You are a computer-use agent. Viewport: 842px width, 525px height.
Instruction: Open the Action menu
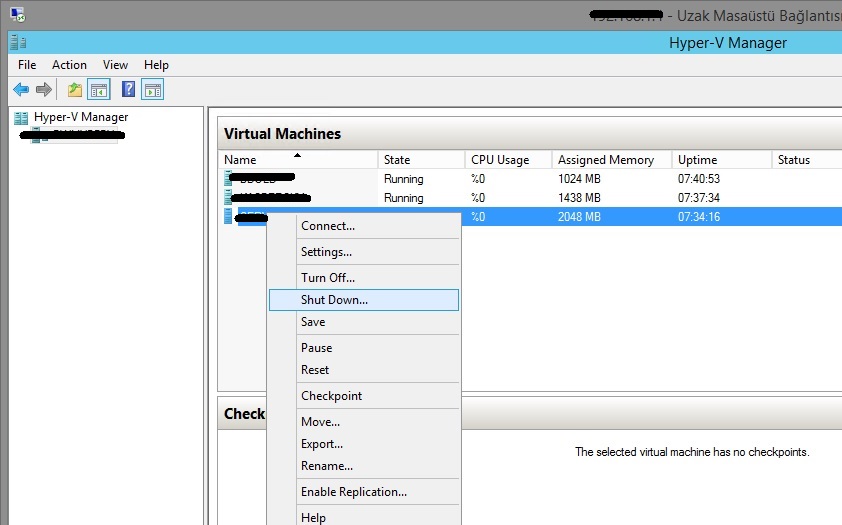click(x=69, y=65)
